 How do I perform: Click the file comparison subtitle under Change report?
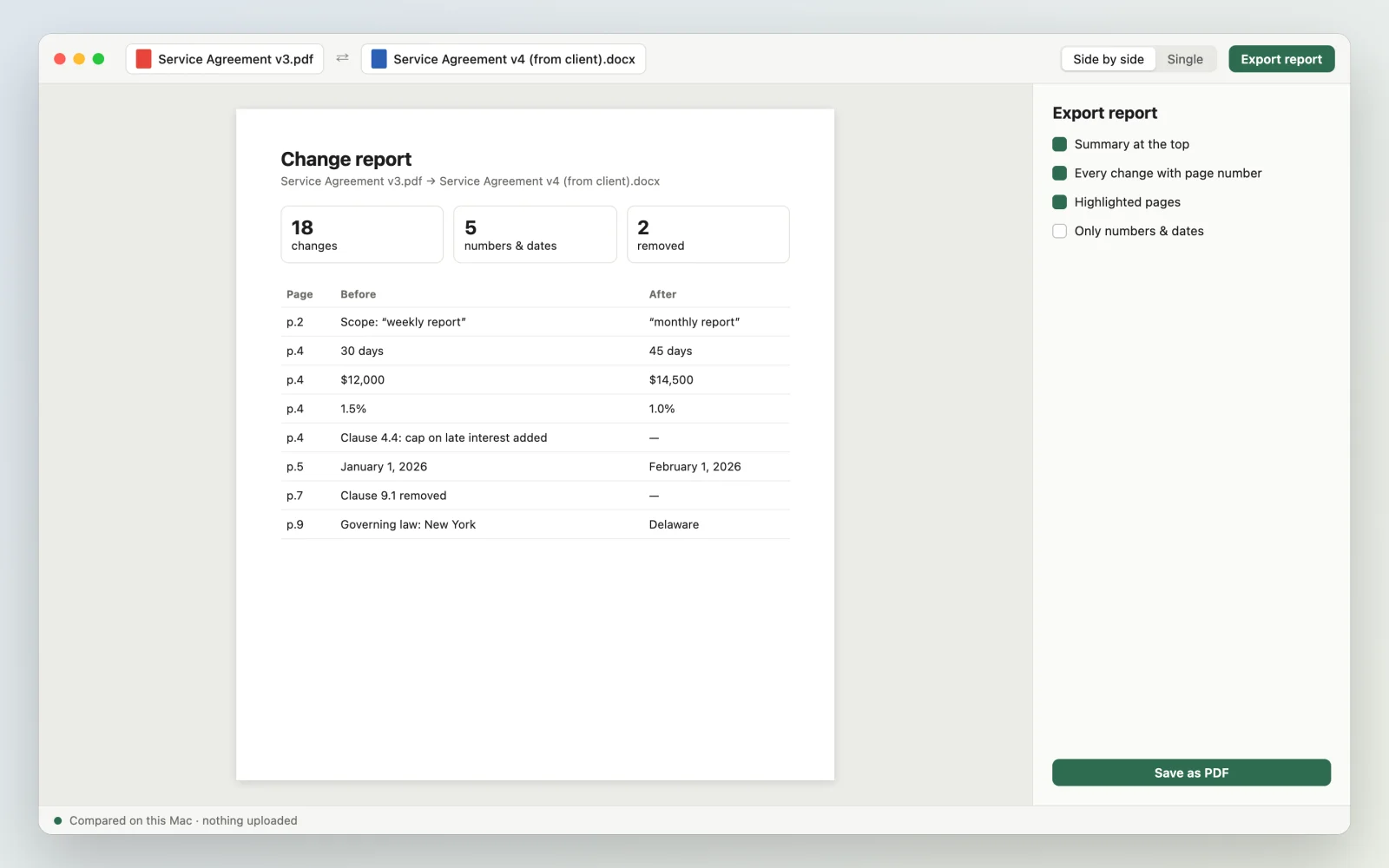click(x=470, y=181)
